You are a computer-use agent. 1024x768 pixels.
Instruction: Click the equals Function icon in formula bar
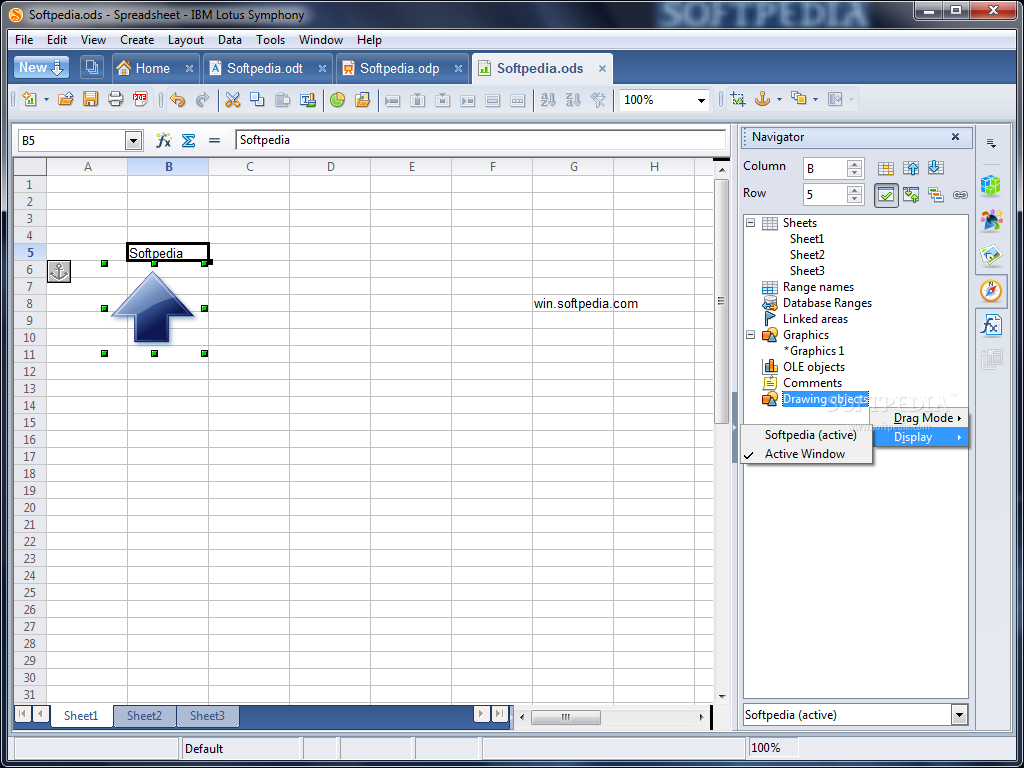[x=214, y=140]
